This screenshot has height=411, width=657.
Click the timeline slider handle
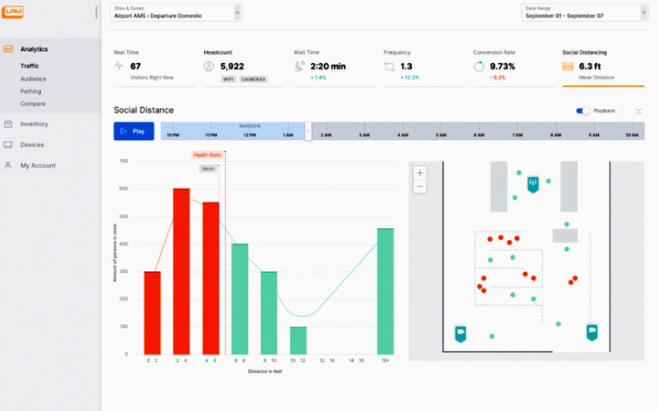tap(308, 131)
